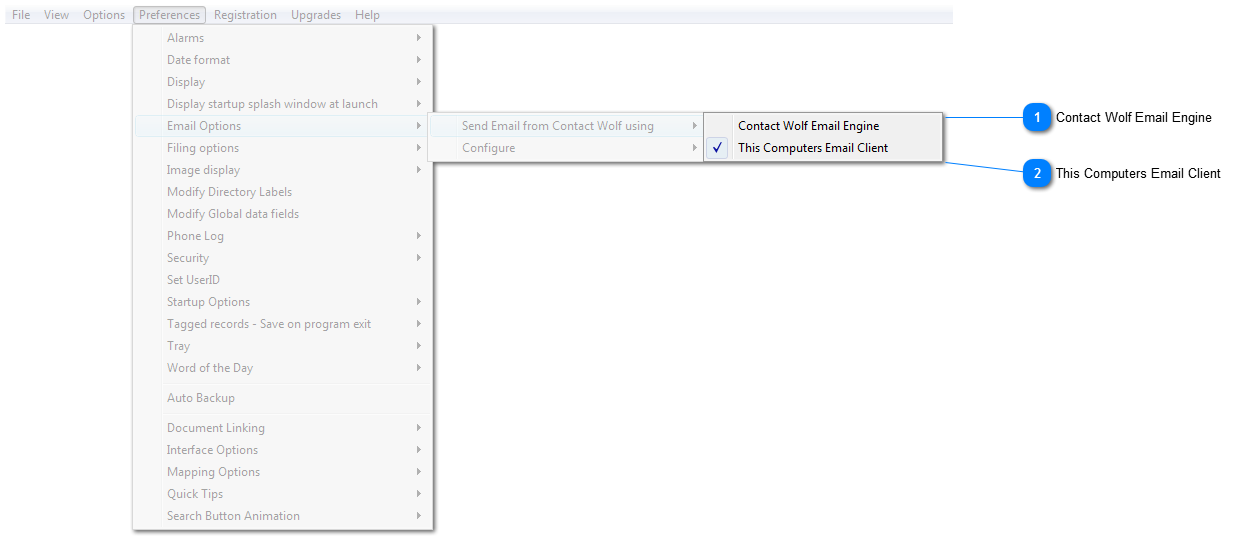Open the Upgrades menu
The width and height of the screenshot is (1237, 549).
(316, 15)
